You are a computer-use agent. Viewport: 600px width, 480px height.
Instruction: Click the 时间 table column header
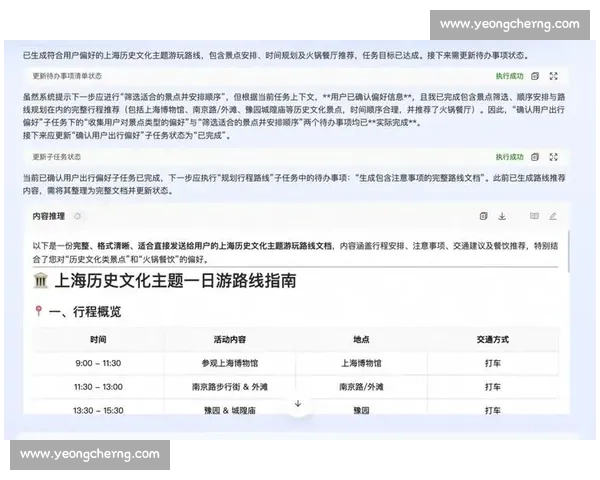point(98,340)
